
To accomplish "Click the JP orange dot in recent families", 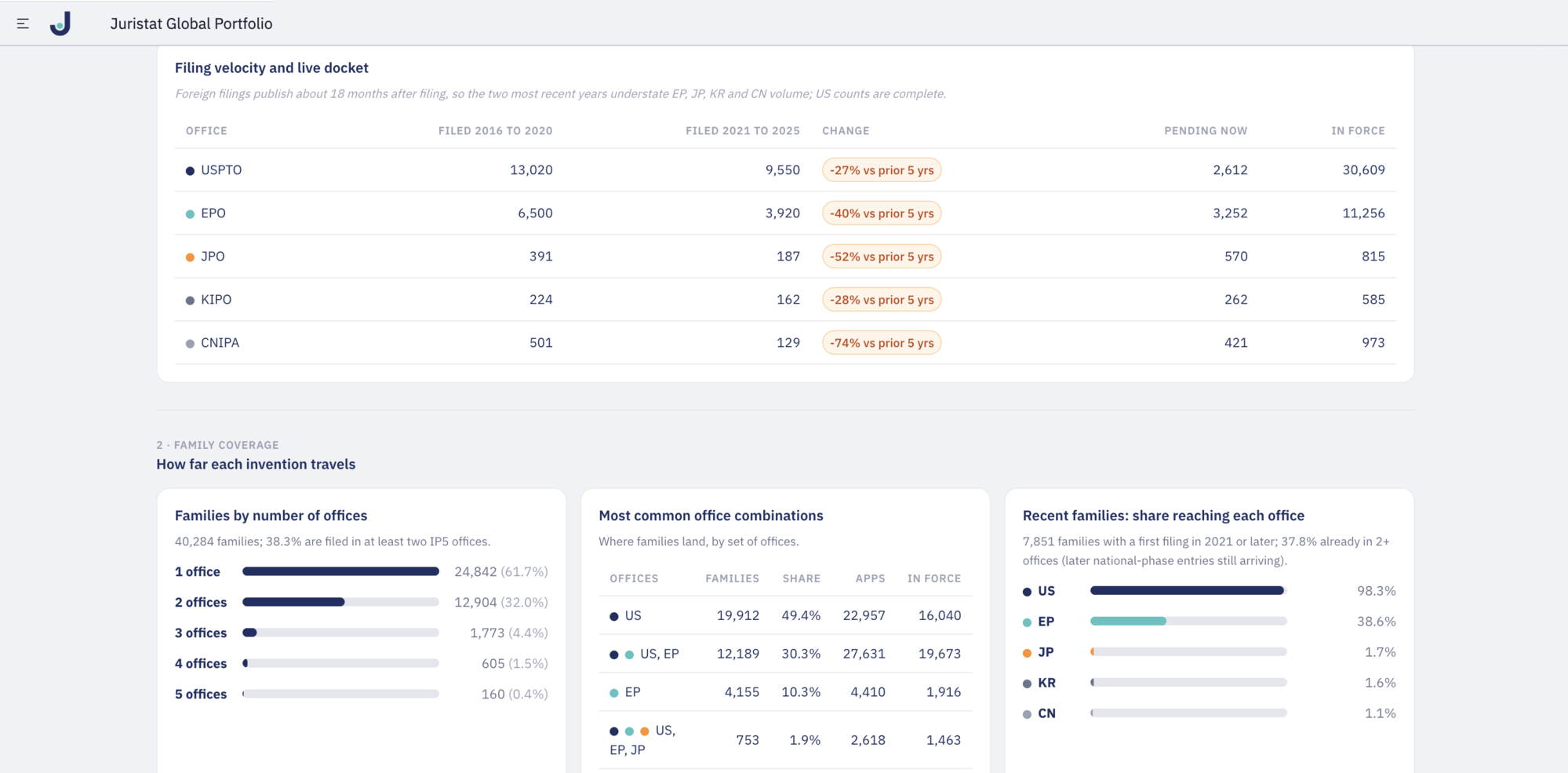I will pos(1027,653).
